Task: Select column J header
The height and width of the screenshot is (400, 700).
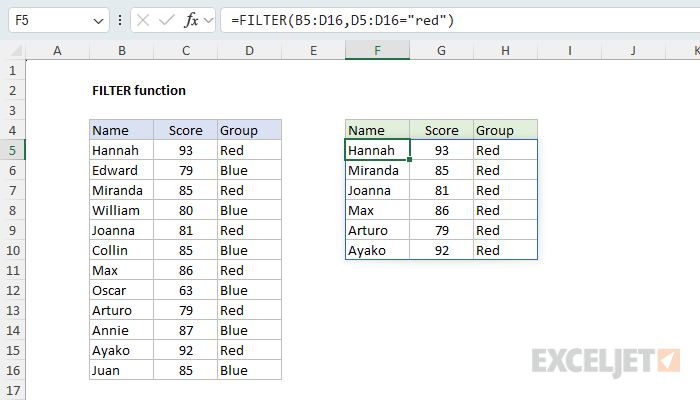Action: click(x=633, y=50)
